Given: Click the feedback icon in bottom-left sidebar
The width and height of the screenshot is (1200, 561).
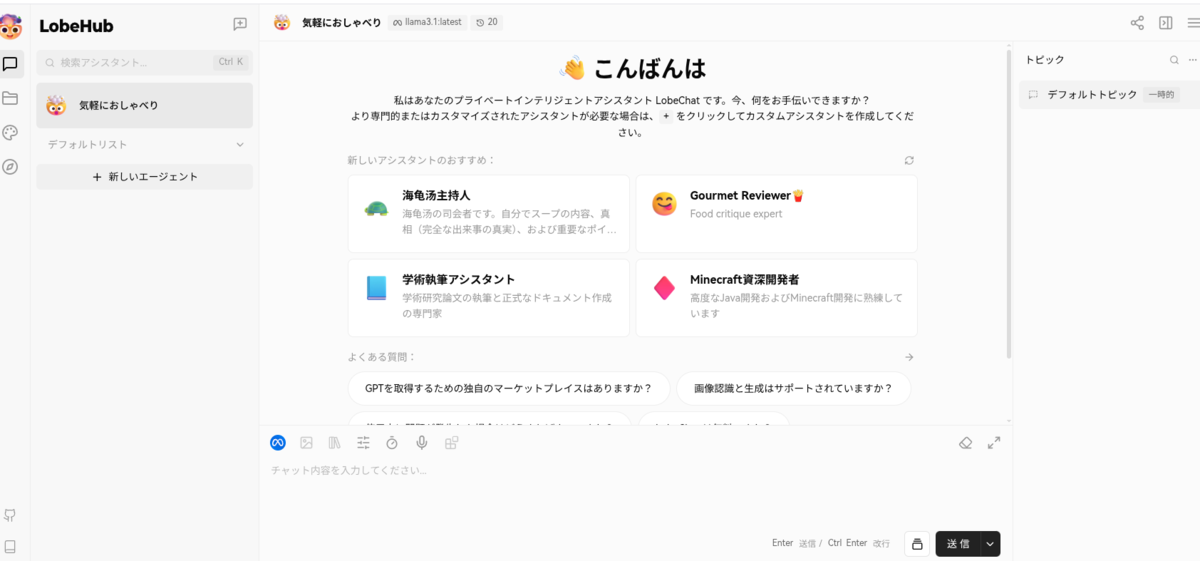Looking at the screenshot, I should click(10, 516).
